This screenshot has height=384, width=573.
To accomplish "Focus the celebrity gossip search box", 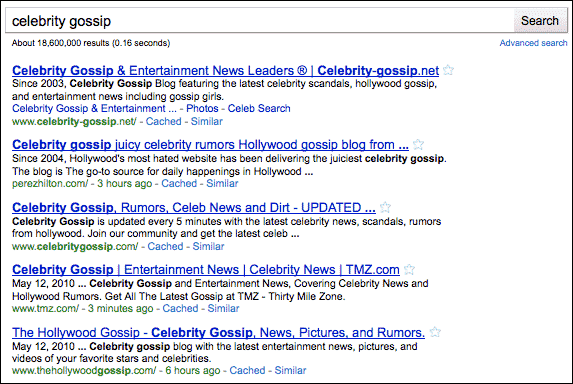I will pyautogui.click(x=259, y=21).
